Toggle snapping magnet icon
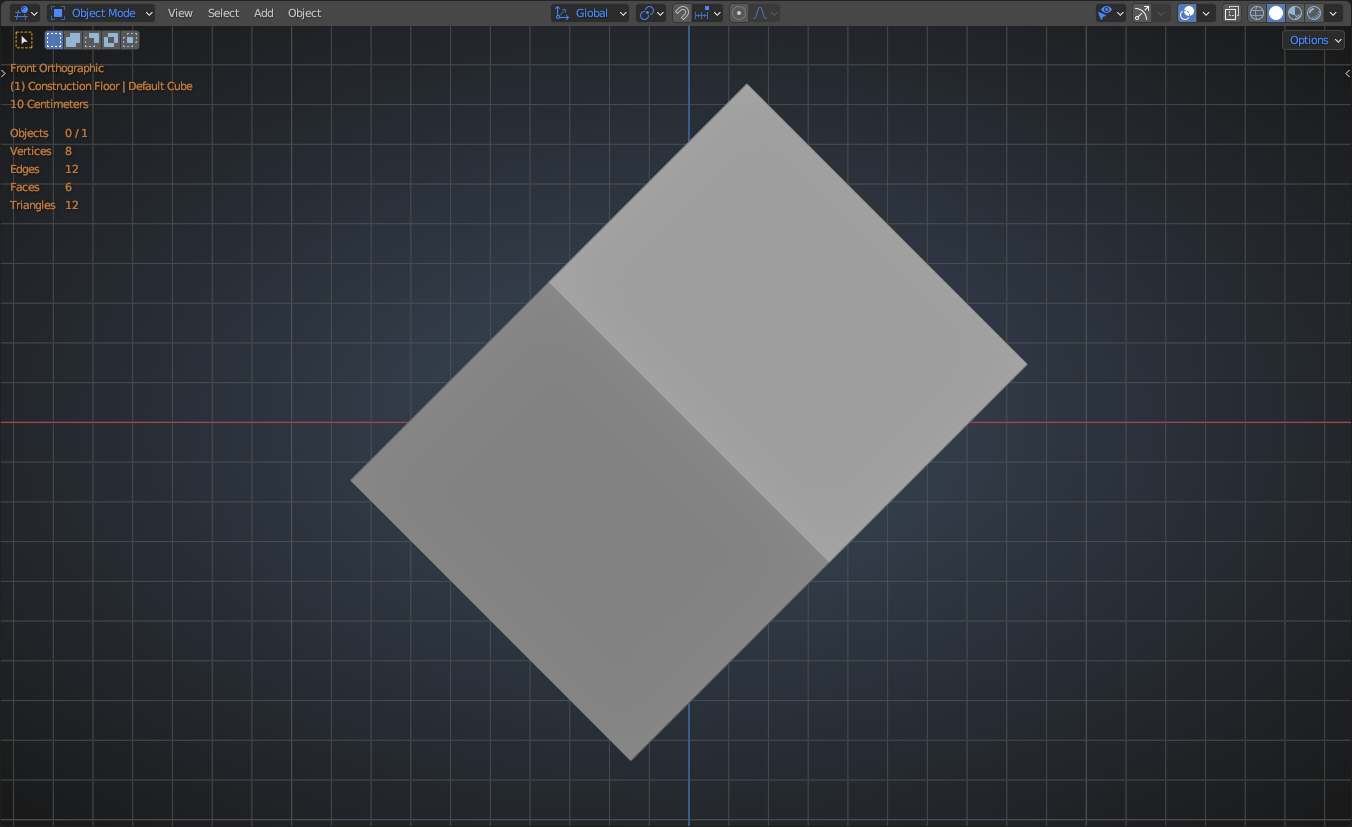The width and height of the screenshot is (1352, 827). (682, 13)
